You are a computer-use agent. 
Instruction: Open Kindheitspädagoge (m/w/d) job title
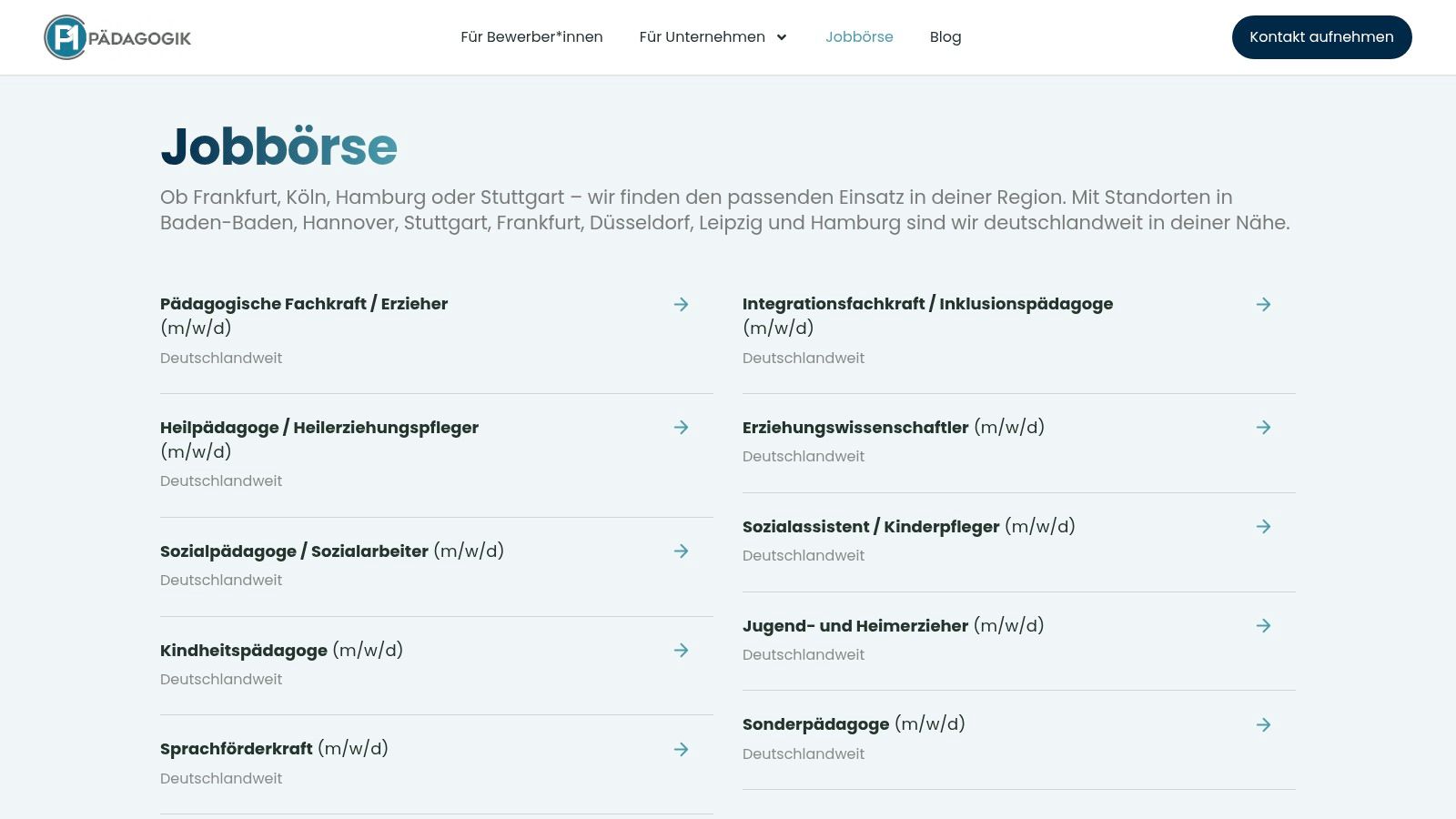pos(281,650)
